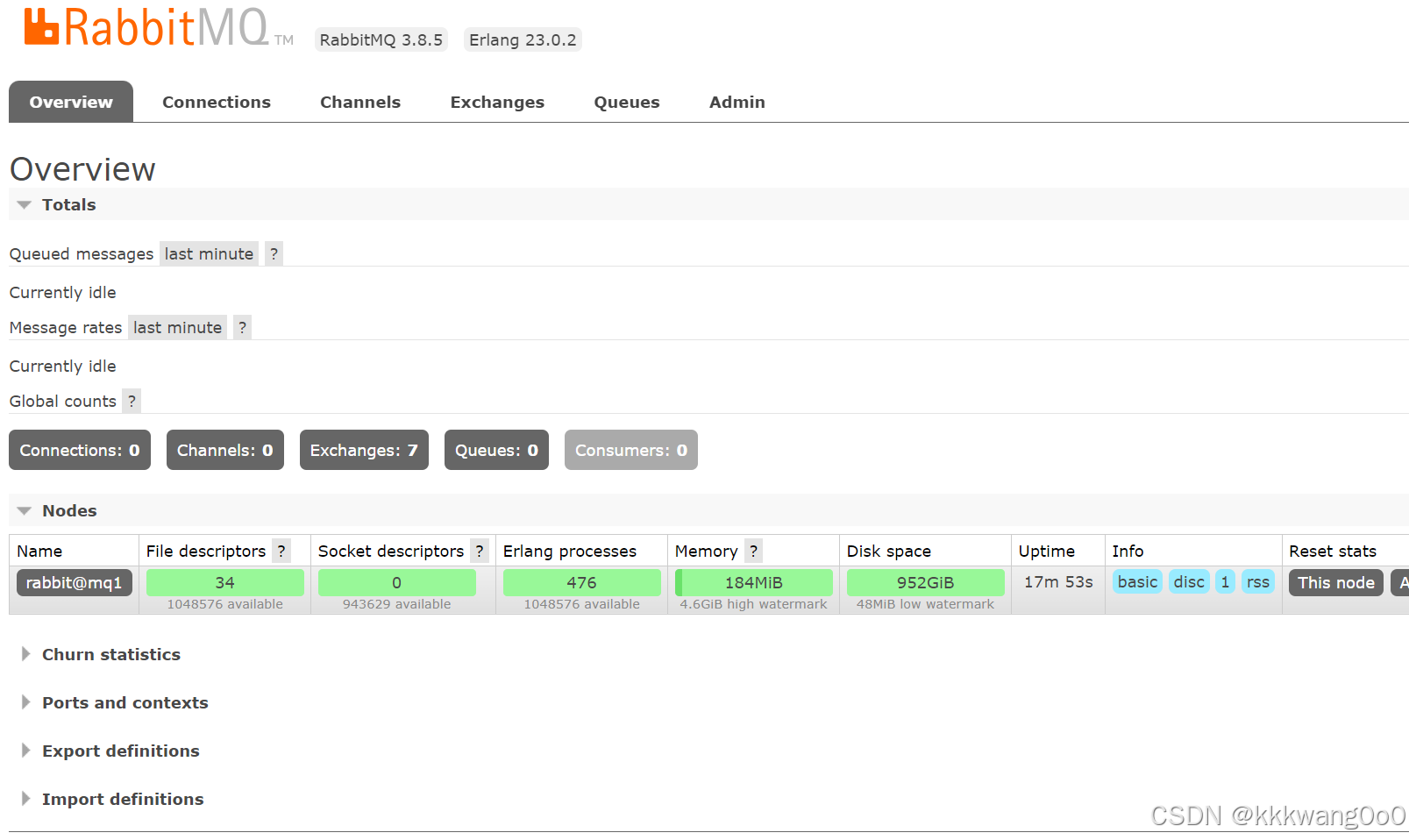The width and height of the screenshot is (1409, 840).
Task: Click the 4.6GiB high watermark text
Action: (753, 604)
